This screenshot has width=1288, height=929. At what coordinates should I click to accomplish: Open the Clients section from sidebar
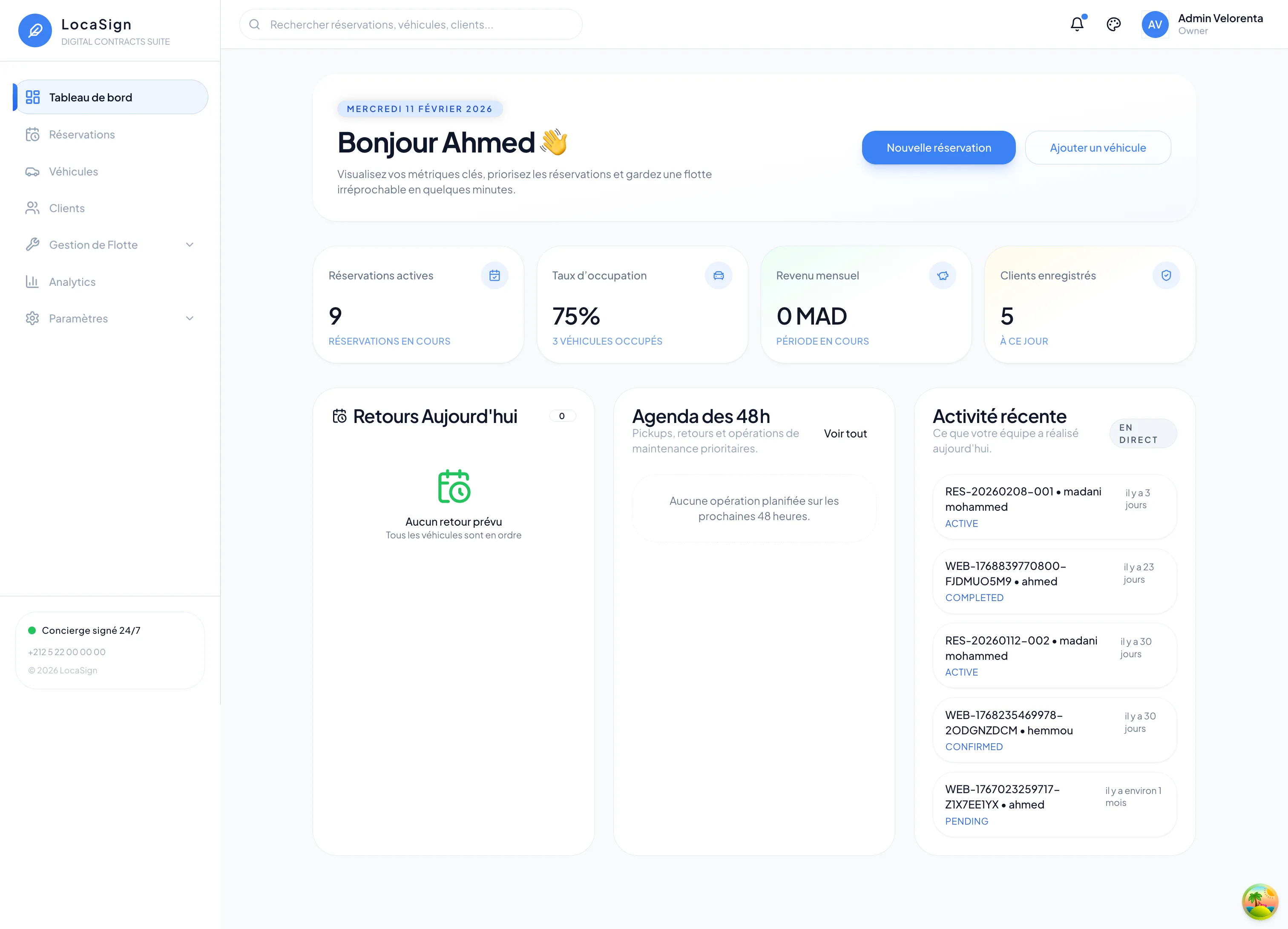coord(33,208)
